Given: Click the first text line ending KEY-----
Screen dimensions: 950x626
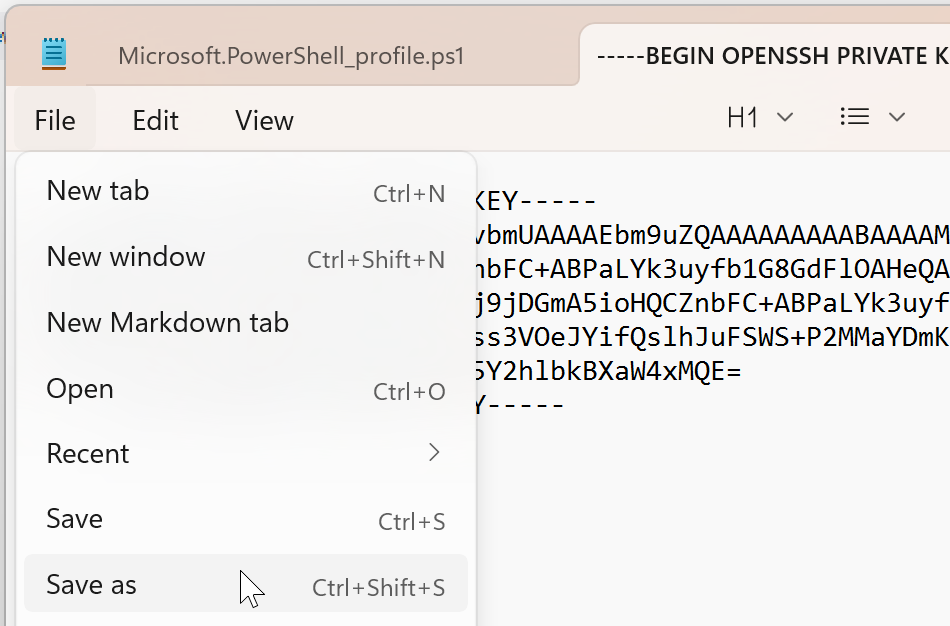Looking at the screenshot, I should (x=537, y=201).
